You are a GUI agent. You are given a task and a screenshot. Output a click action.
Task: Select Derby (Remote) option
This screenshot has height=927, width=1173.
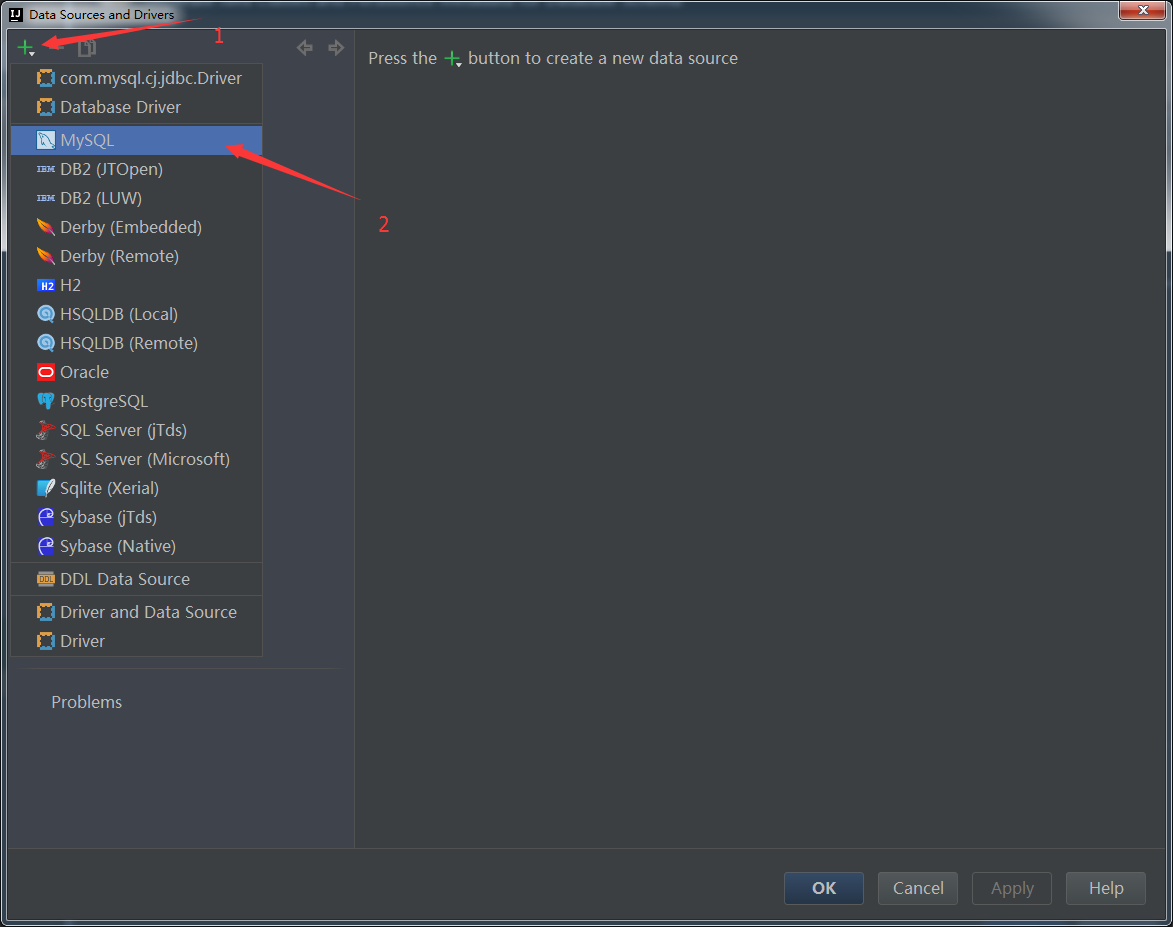click(137, 256)
